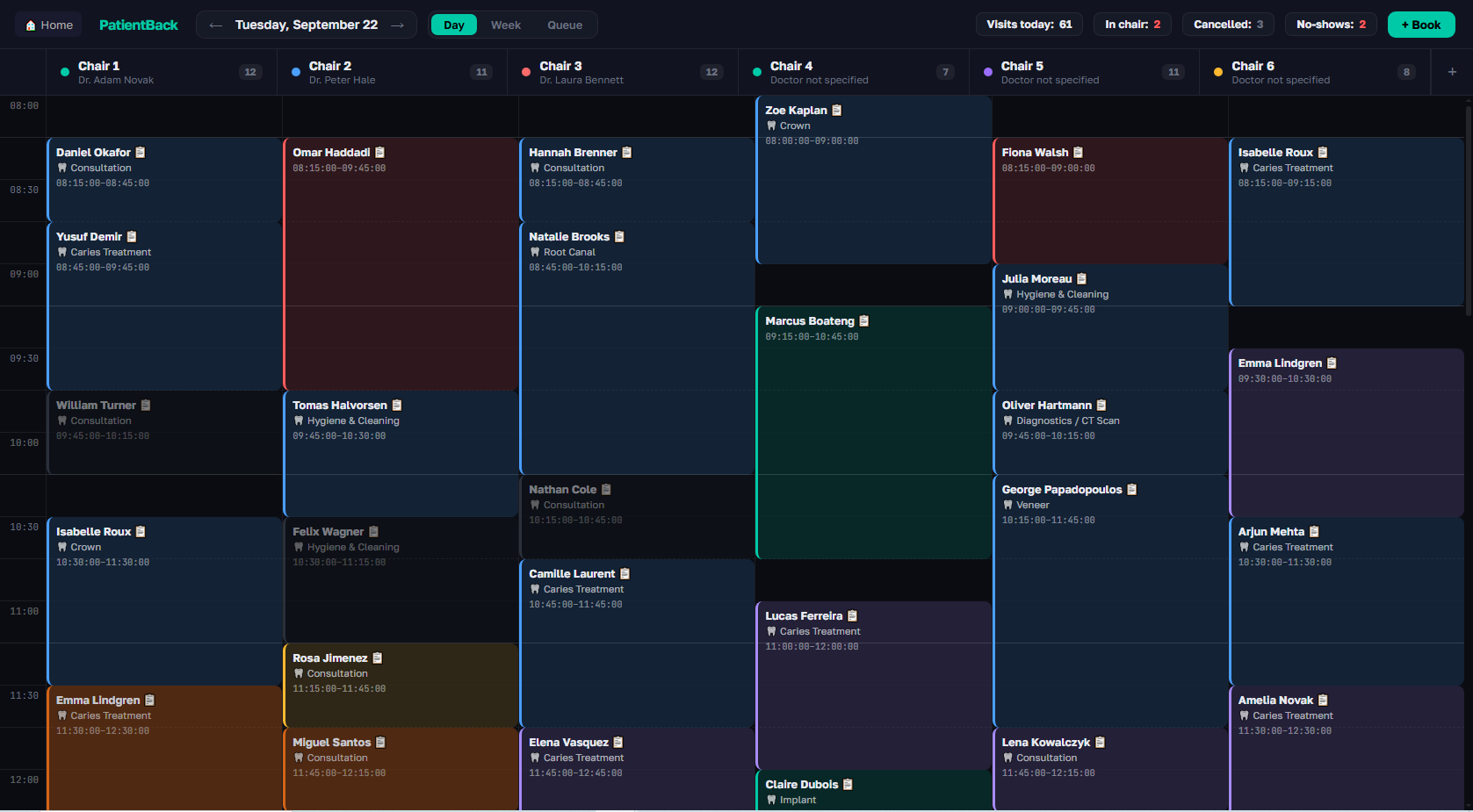Go to the Home page
The height and width of the screenshot is (812, 1473).
(x=49, y=25)
